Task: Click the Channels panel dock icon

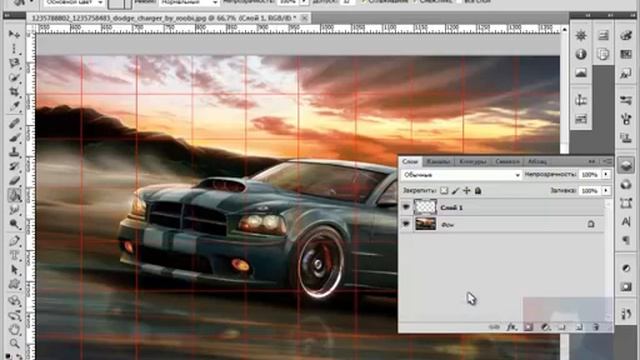Action: pos(626,184)
